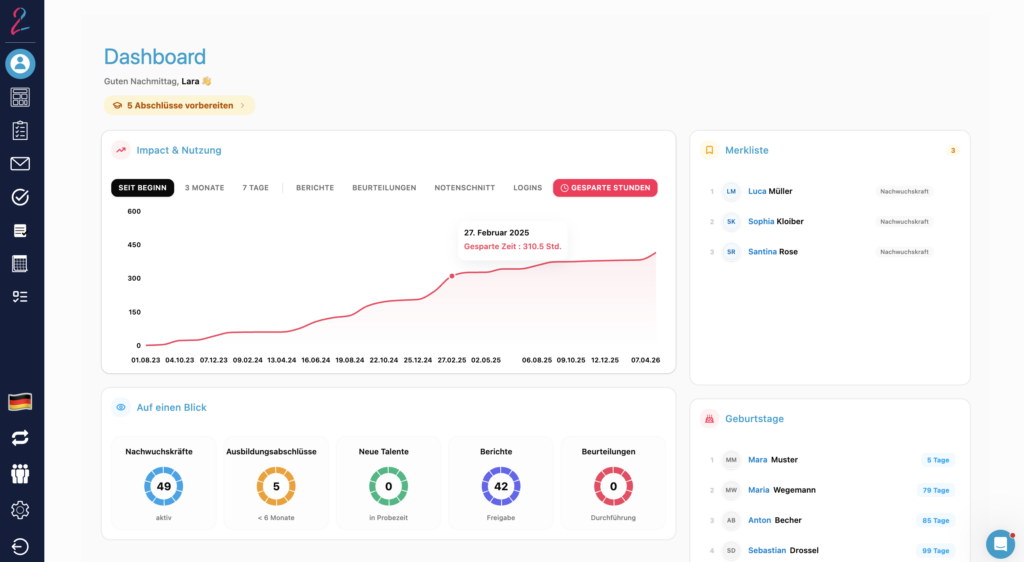The image size is (1024, 562).
Task: Open the user profile icon in sidebar
Action: tap(20, 64)
